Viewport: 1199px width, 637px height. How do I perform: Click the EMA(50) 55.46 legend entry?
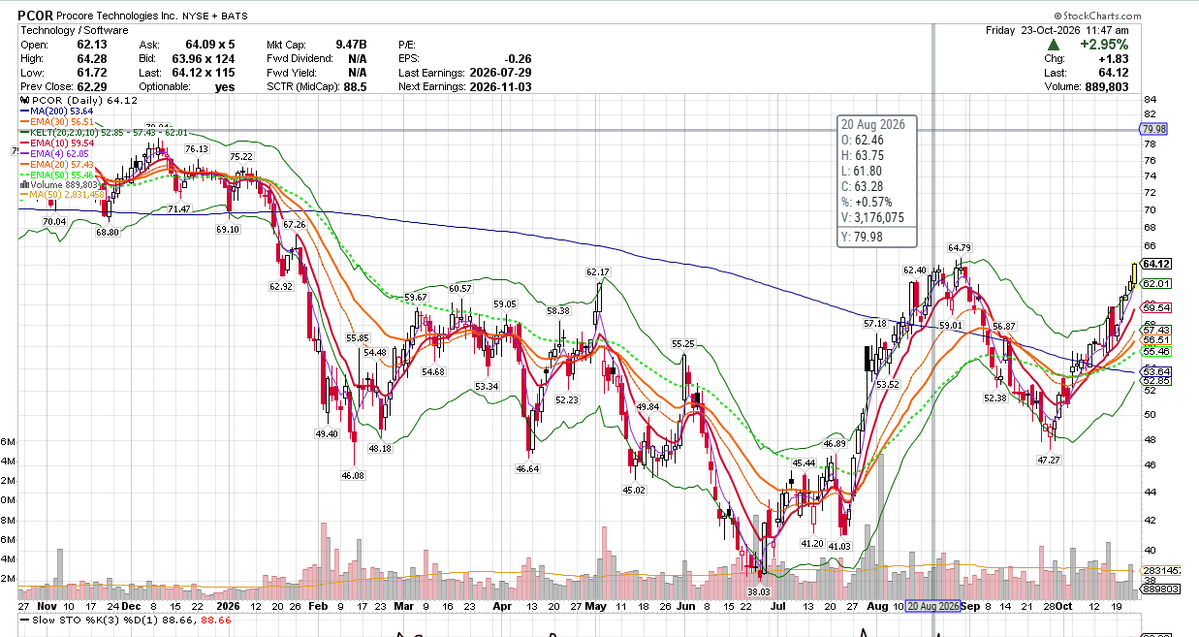tap(57, 175)
